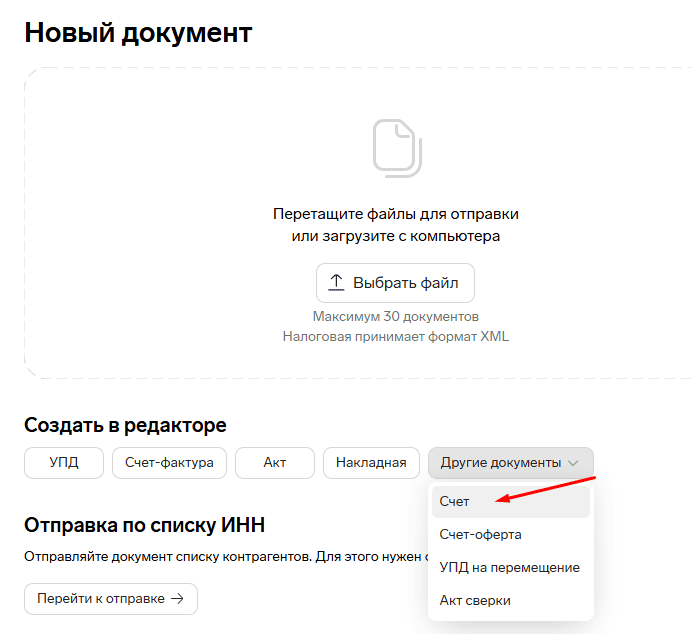
Task: Create a Счет-фактура in the editor
Action: tap(169, 463)
